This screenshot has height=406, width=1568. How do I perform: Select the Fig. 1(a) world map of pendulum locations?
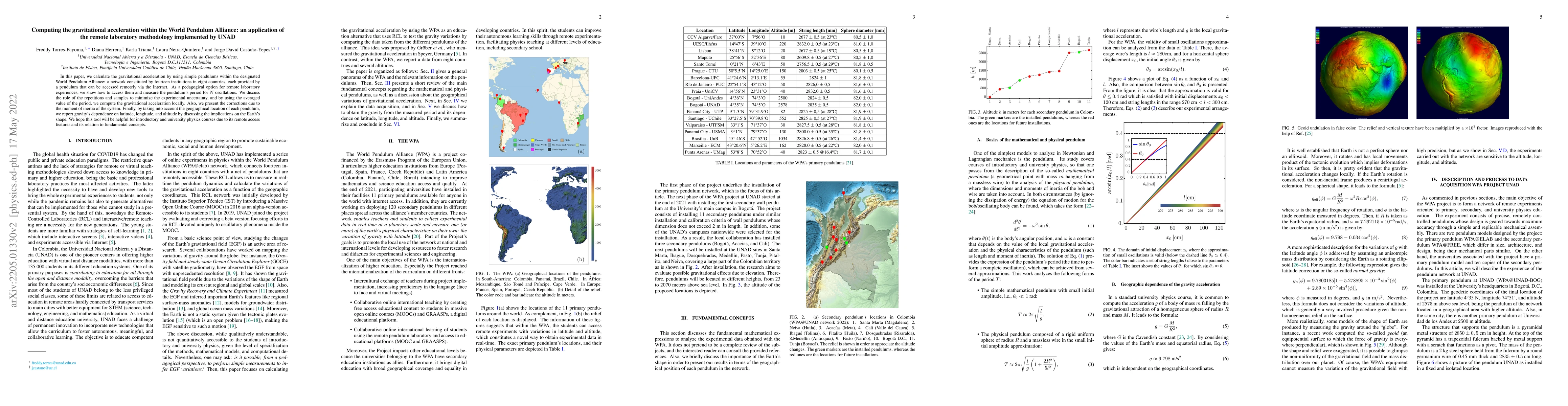click(x=539, y=107)
